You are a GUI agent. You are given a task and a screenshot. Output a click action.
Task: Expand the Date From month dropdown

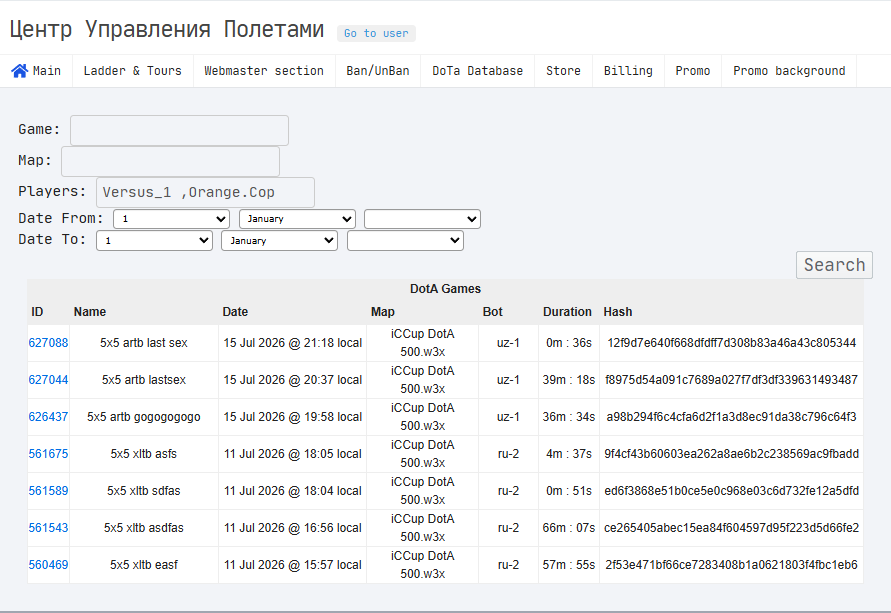coord(297,219)
